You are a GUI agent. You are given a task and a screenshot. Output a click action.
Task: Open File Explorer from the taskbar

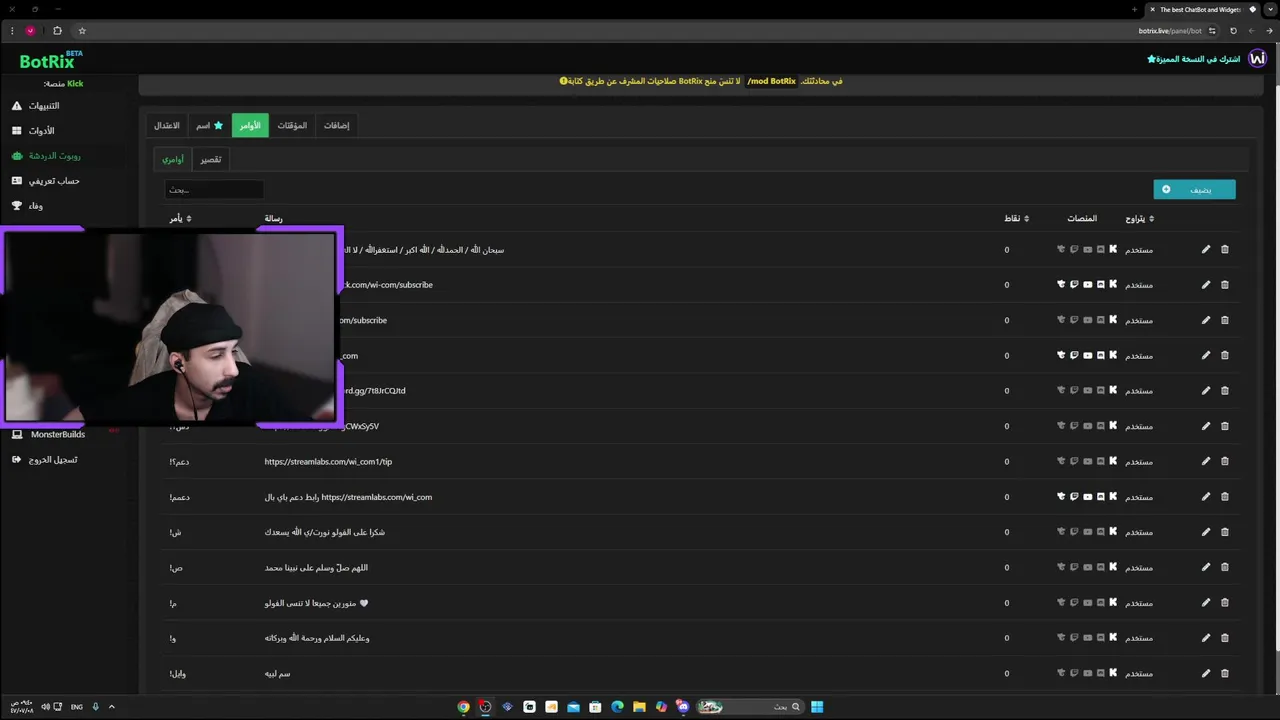pos(639,707)
